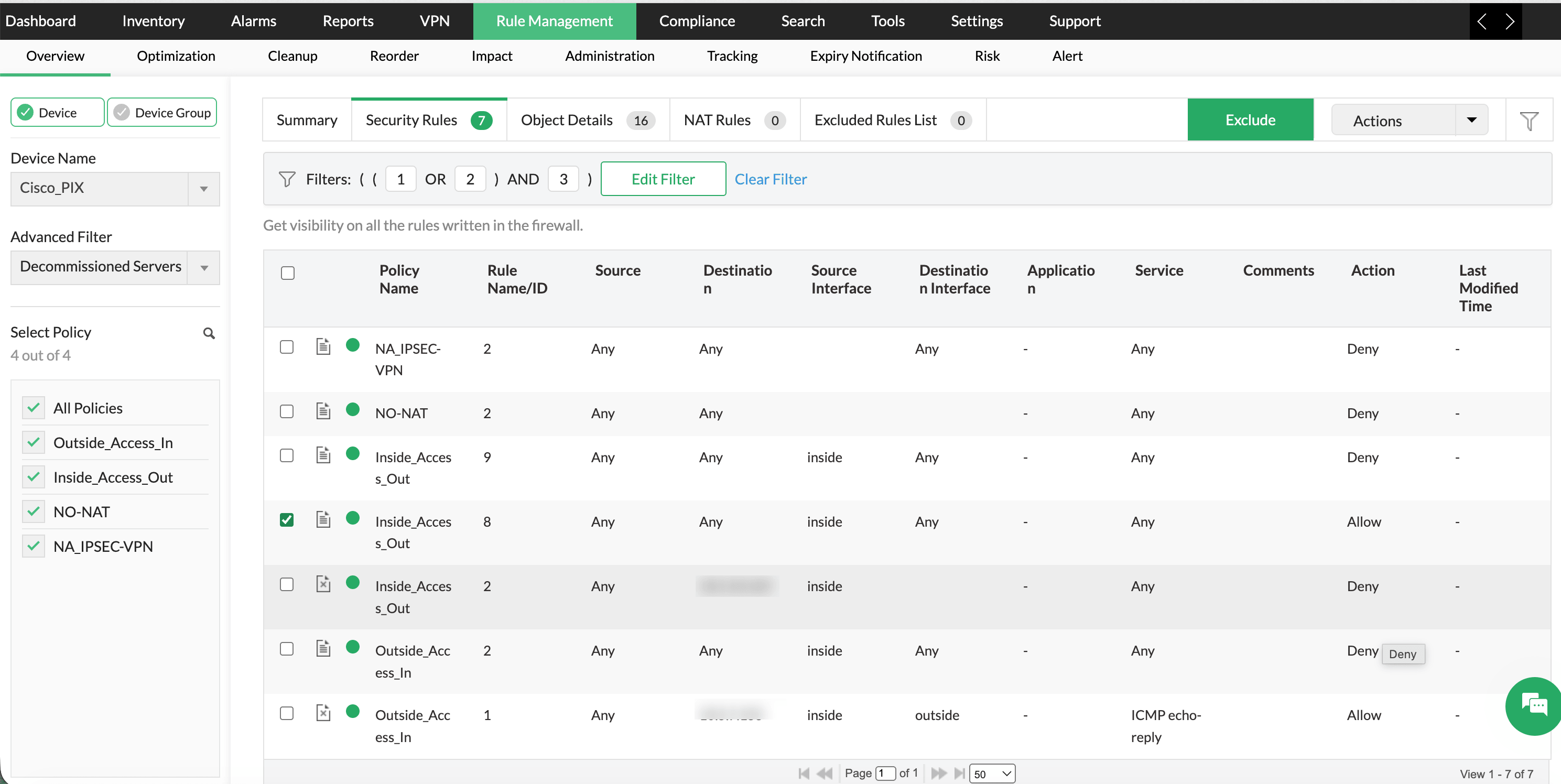The height and width of the screenshot is (784, 1561).
Task: Select filter condition box 1
Action: click(400, 179)
